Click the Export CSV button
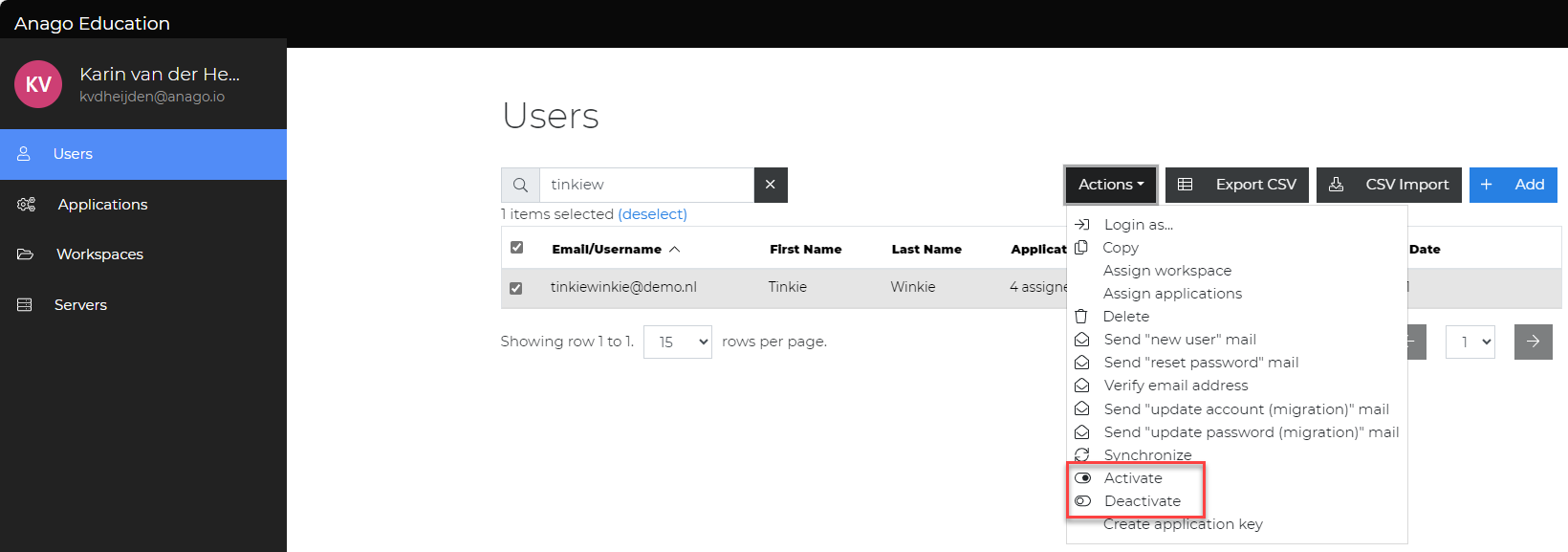Screen dimensions: 1568x552 1236,185
